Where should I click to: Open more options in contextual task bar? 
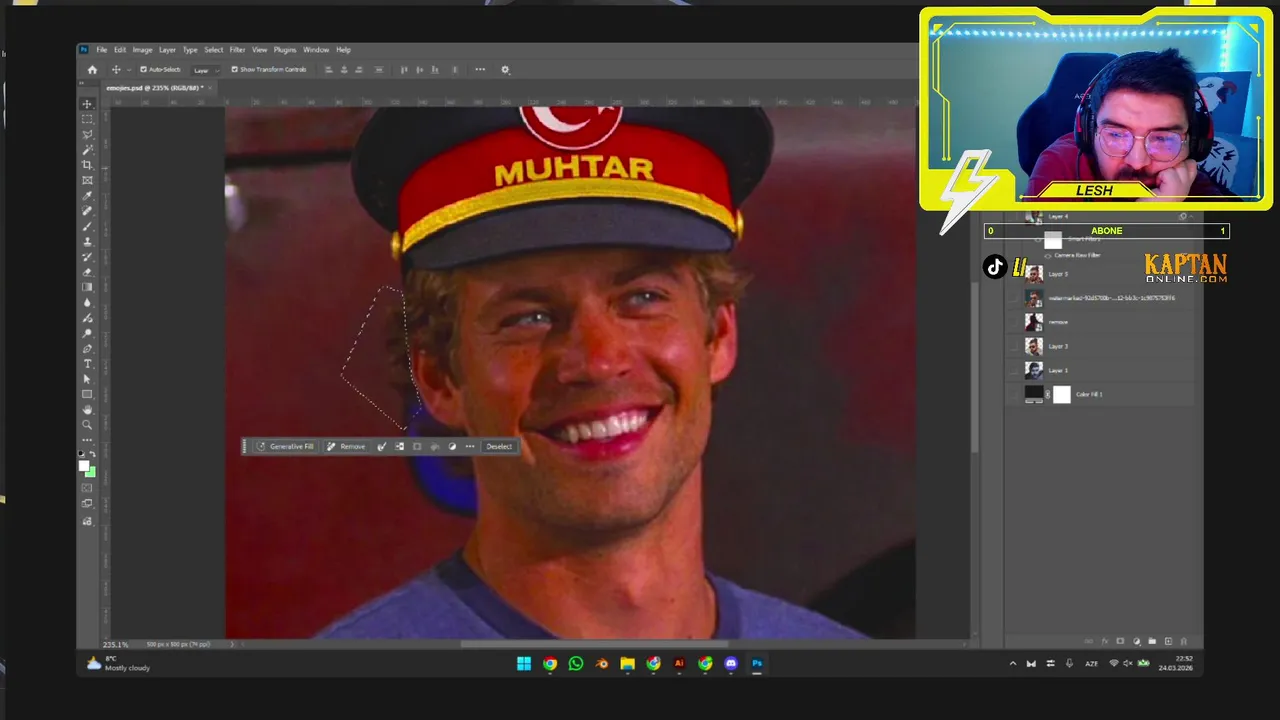coord(470,446)
